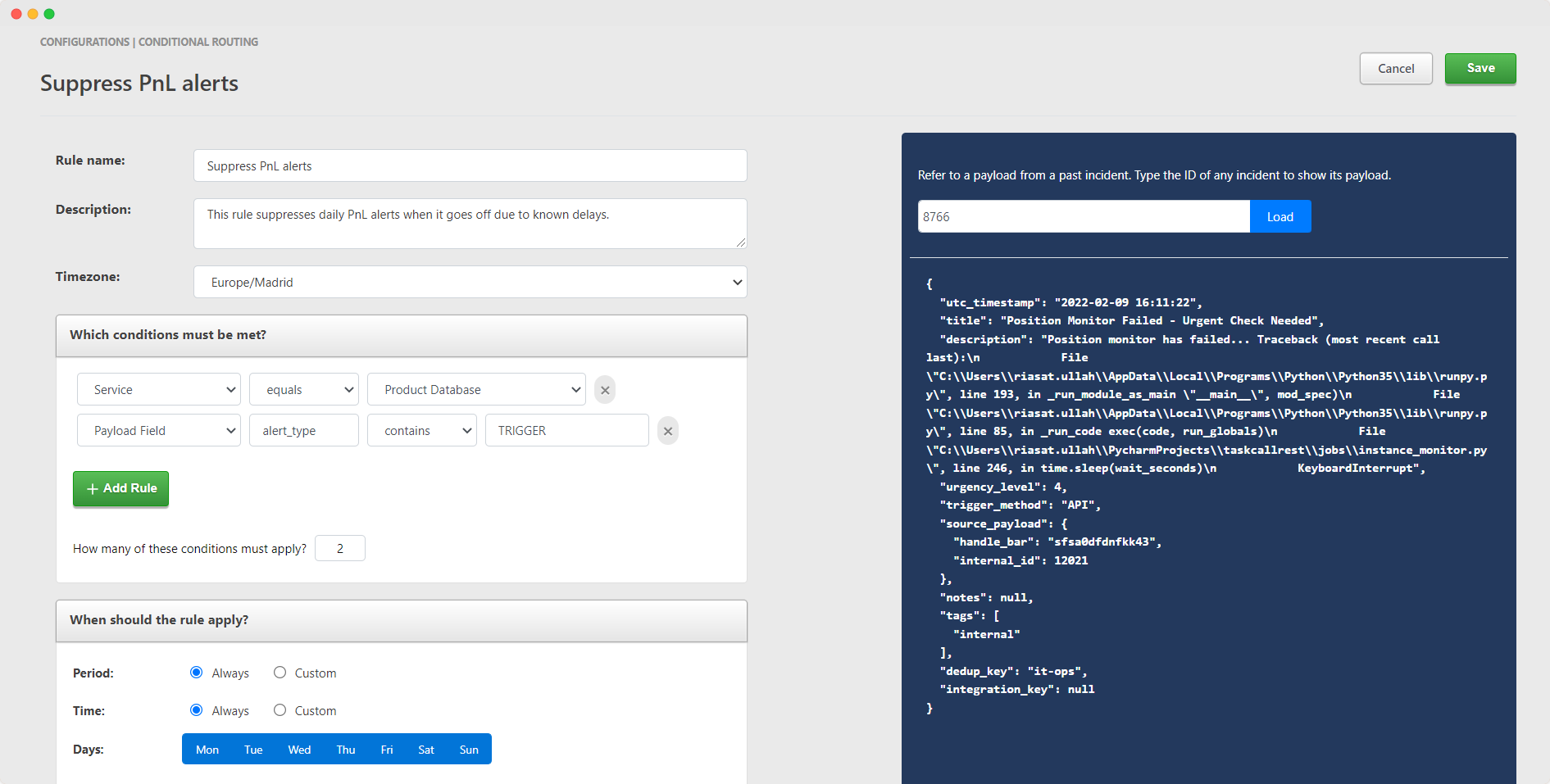Click the Add Rule button

tap(121, 488)
